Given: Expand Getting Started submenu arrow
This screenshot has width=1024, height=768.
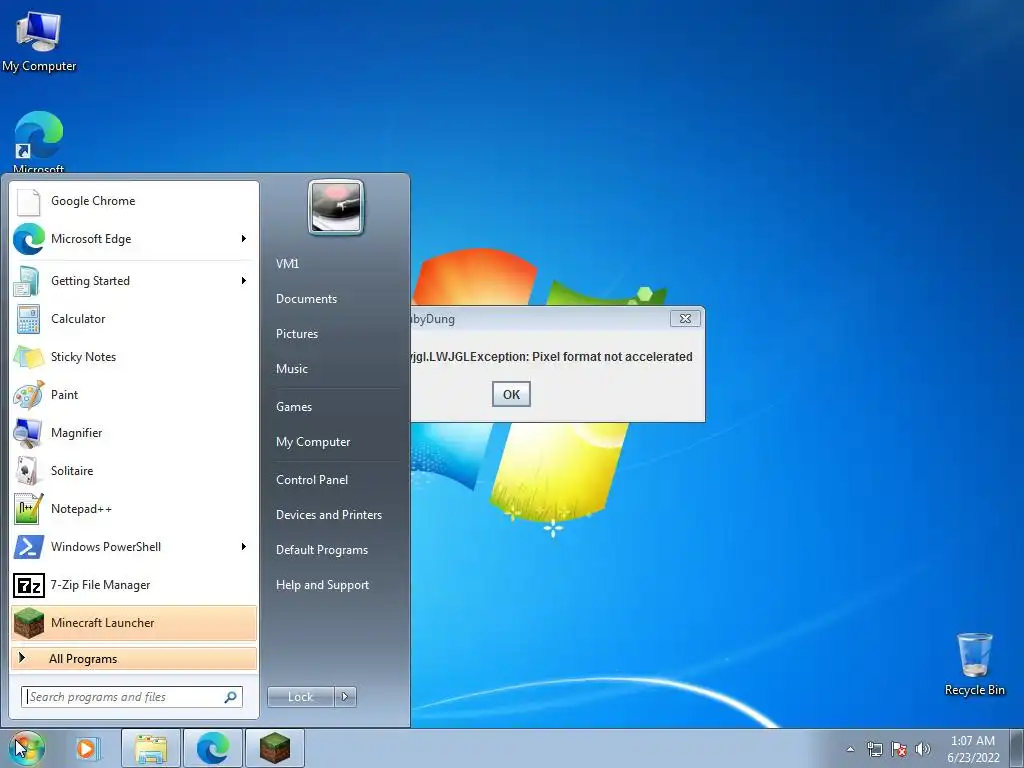Looking at the screenshot, I should coord(244,281).
